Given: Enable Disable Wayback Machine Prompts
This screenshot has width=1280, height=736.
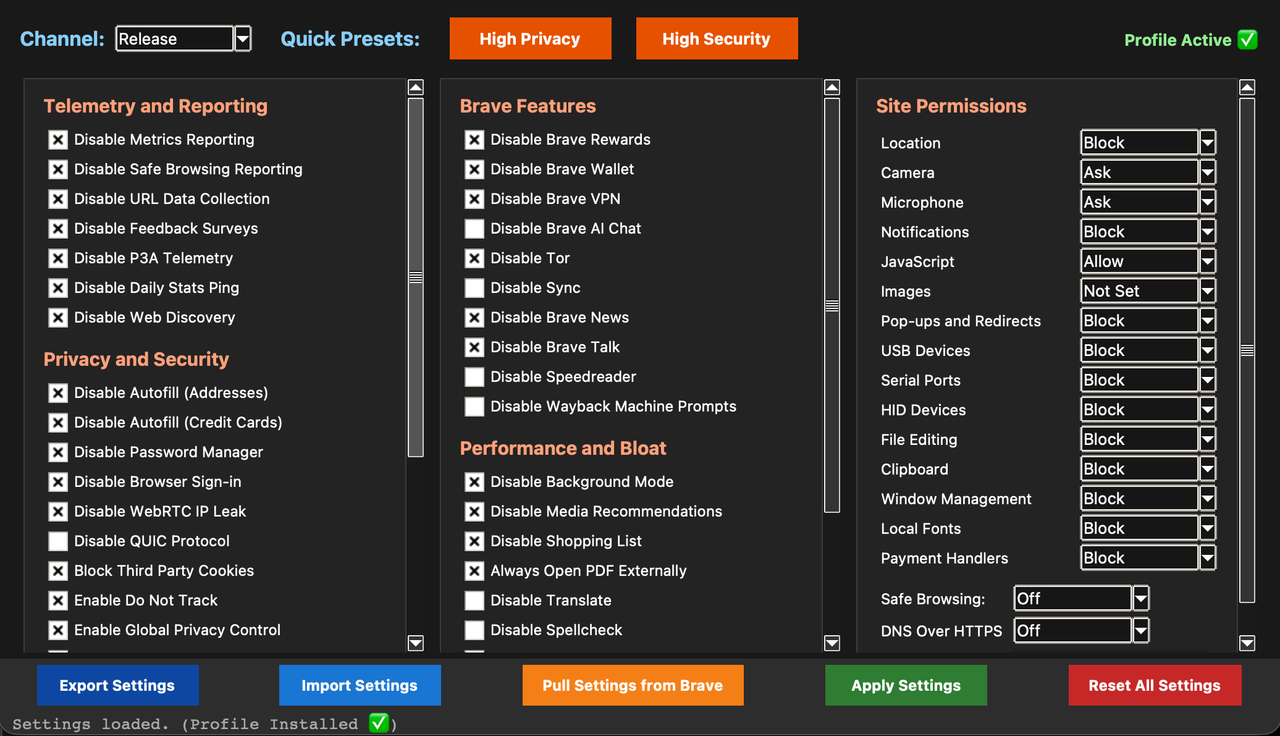Looking at the screenshot, I should (x=474, y=407).
